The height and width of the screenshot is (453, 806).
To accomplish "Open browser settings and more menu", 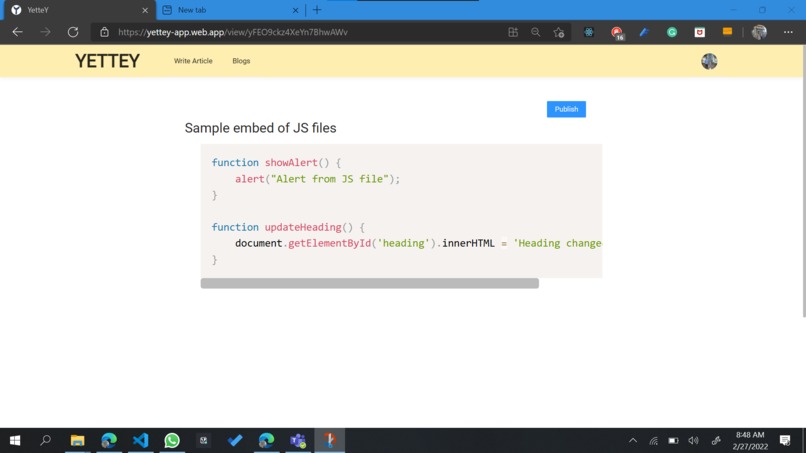I will click(788, 32).
